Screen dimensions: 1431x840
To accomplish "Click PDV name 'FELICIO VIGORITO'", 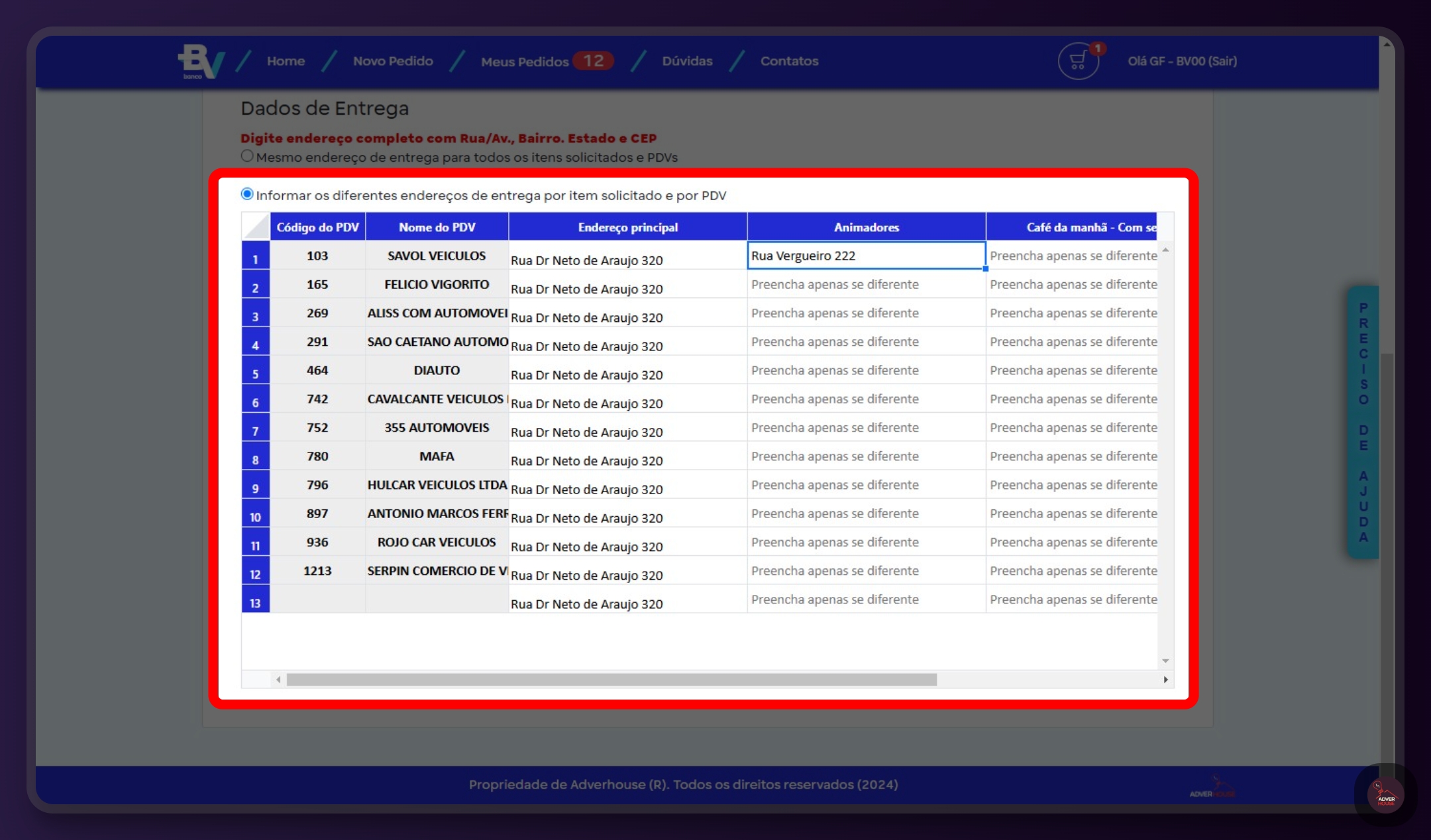I will 437,284.
